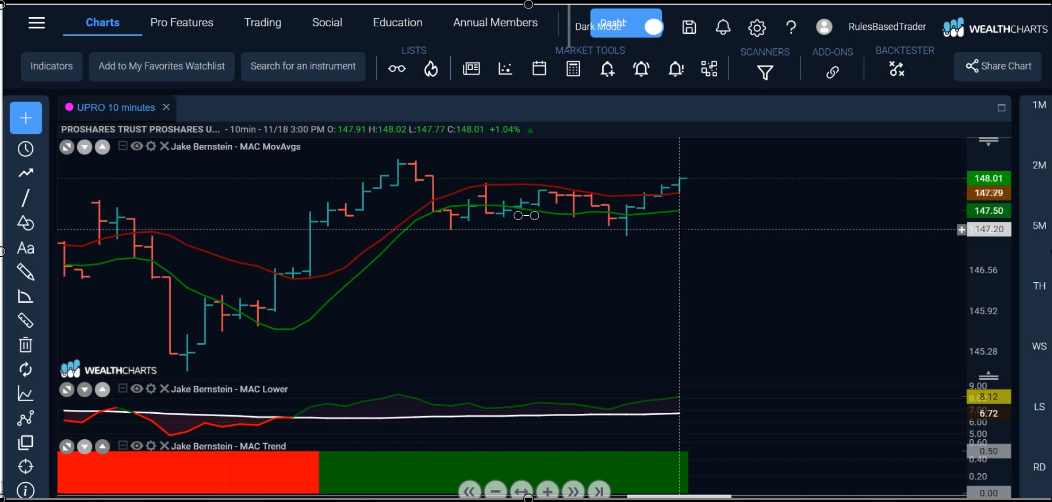1052x502 pixels.
Task: Click the save chart floppy disk icon
Action: click(689, 27)
